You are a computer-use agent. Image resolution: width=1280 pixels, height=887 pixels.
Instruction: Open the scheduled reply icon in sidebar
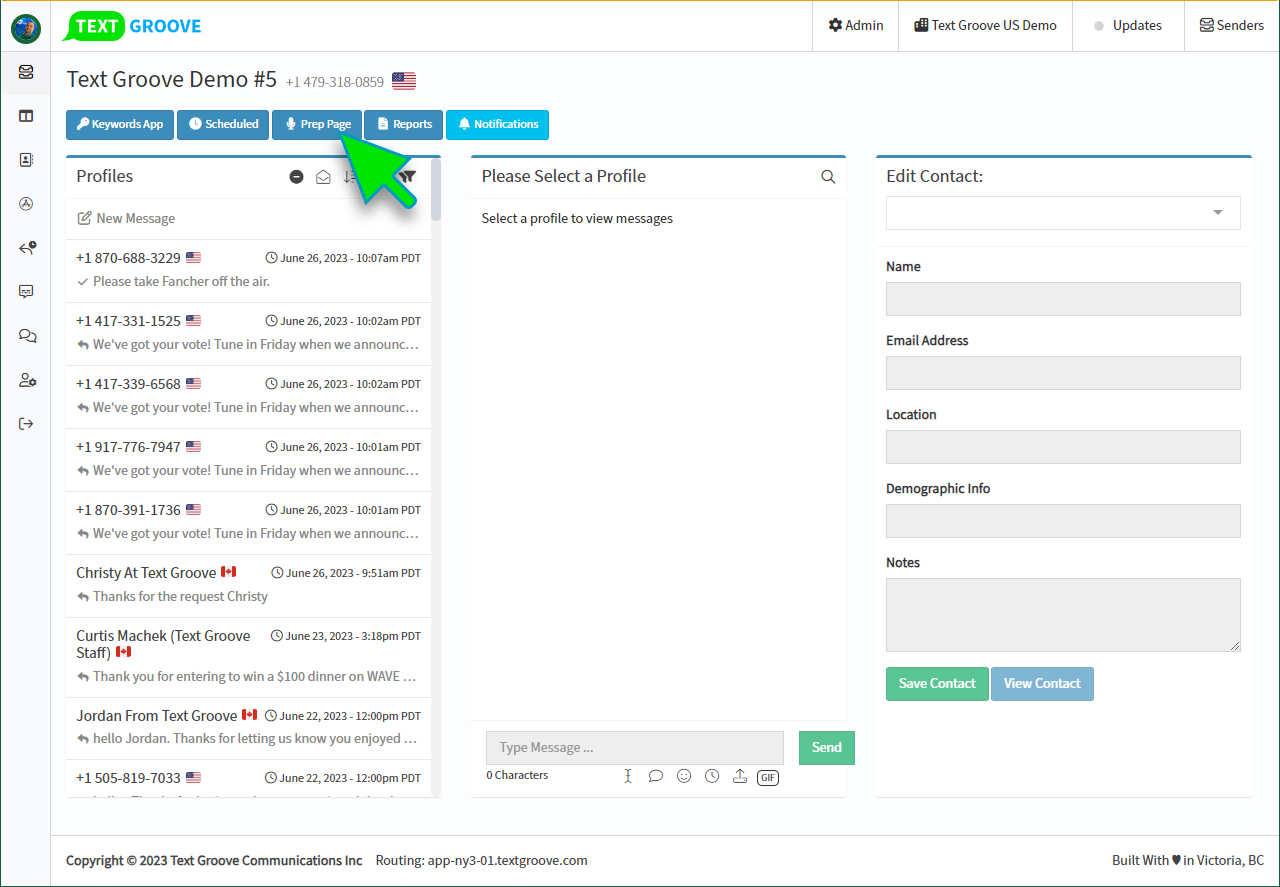[x=27, y=248]
